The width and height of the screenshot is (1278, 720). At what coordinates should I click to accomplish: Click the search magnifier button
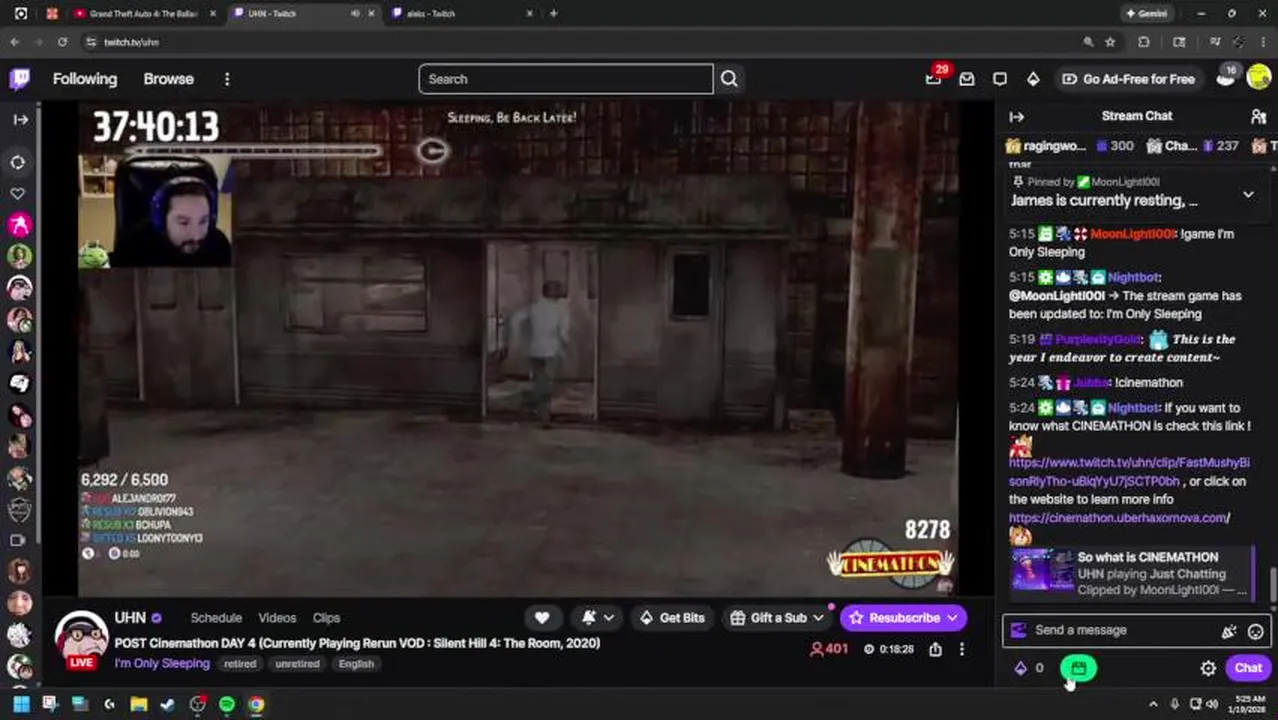[729, 79]
